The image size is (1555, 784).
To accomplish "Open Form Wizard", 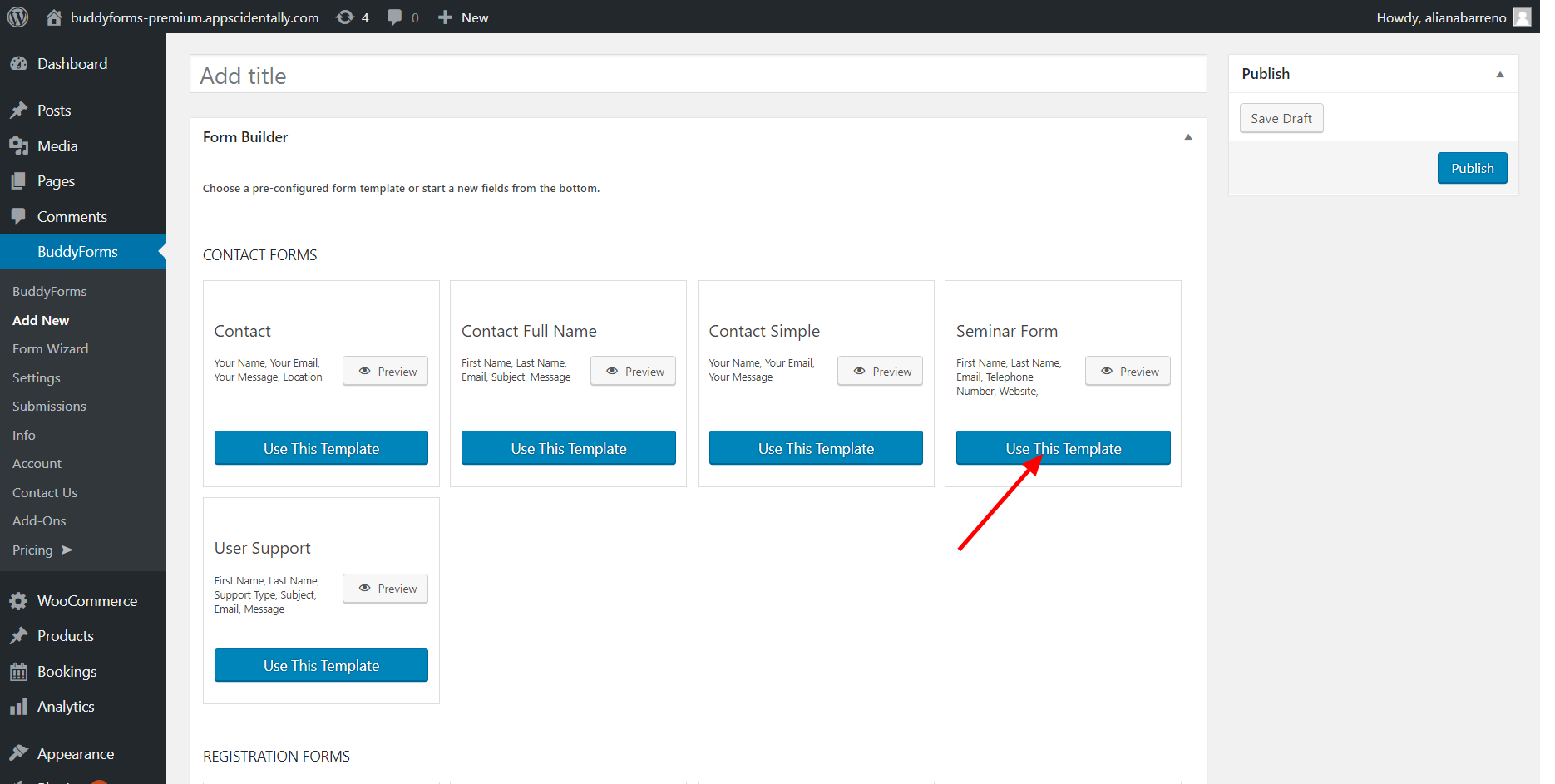I will coord(50,349).
